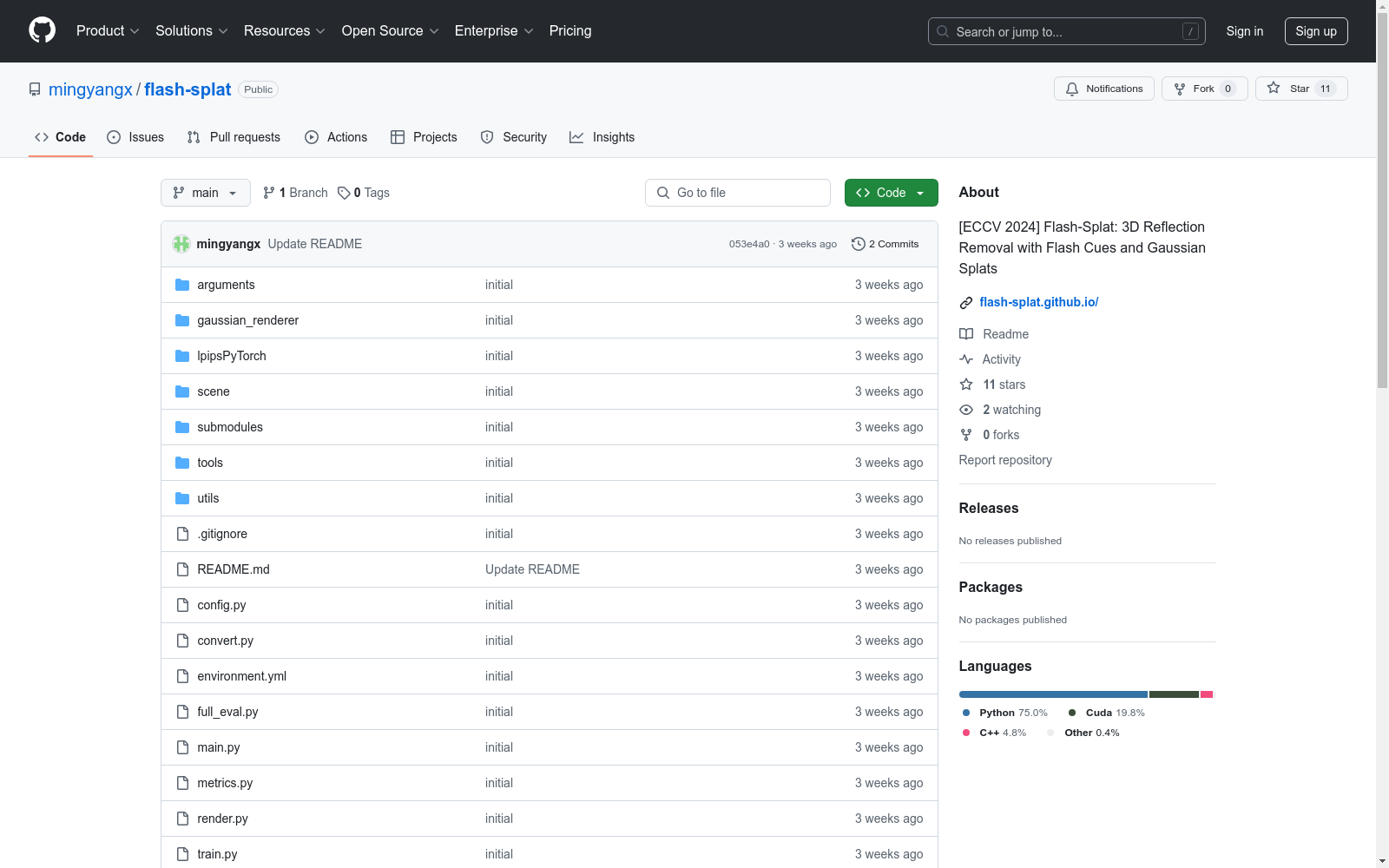Click the Activity pulse icon
Image resolution: width=1389 pixels, height=868 pixels.
click(x=966, y=359)
